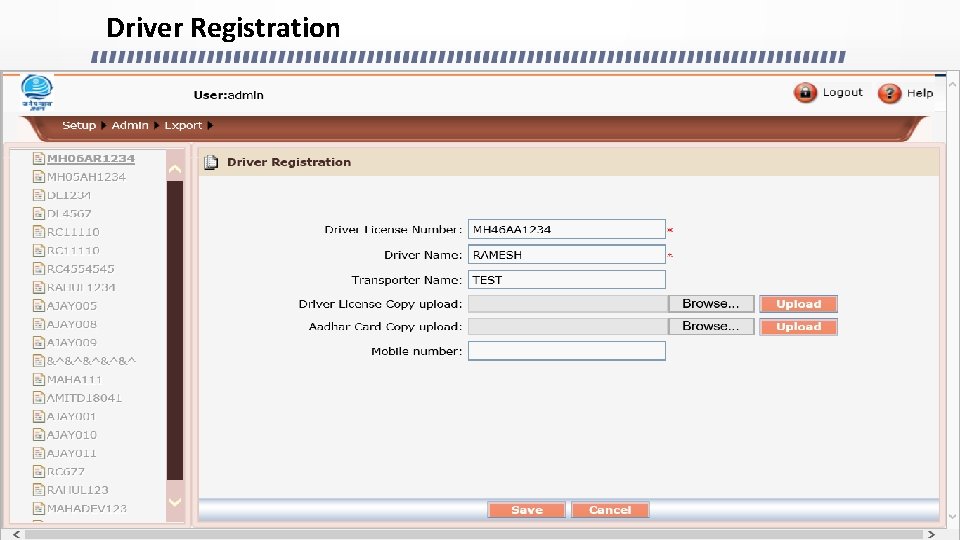Click the driver list scroll down arrow
This screenshot has height=540, width=960.
coord(174,502)
